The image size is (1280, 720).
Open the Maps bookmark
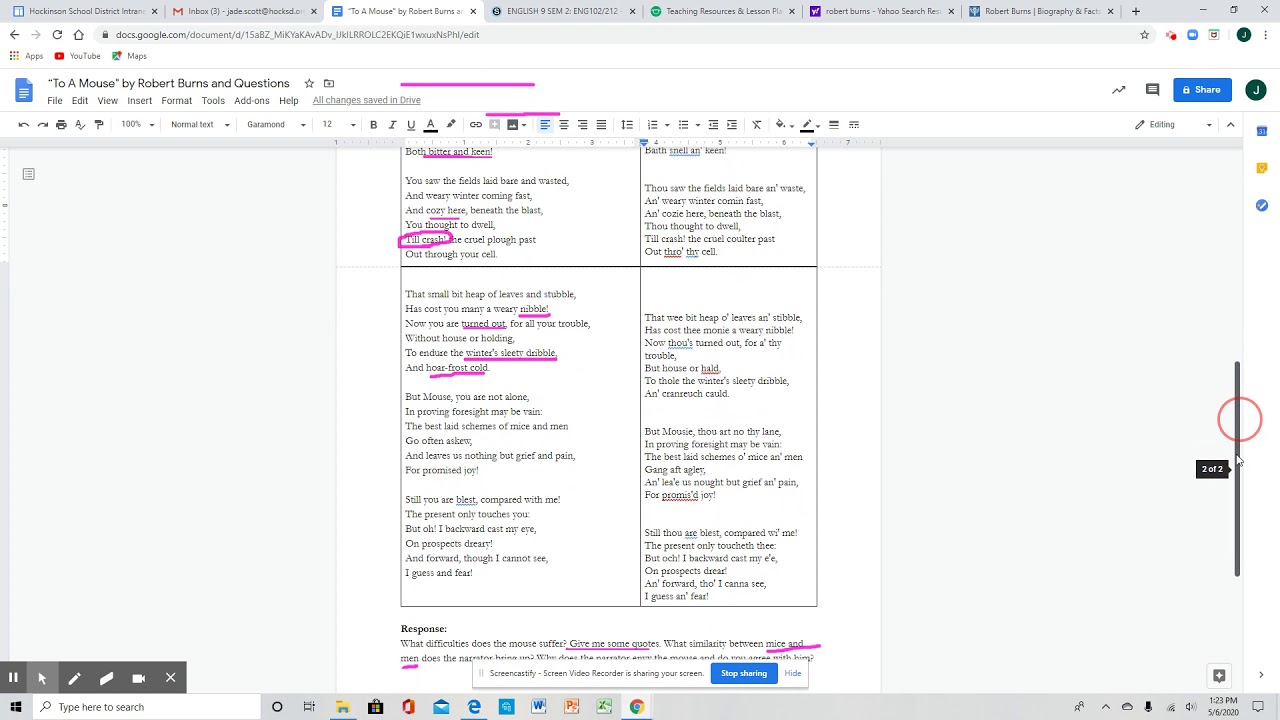(x=130, y=56)
